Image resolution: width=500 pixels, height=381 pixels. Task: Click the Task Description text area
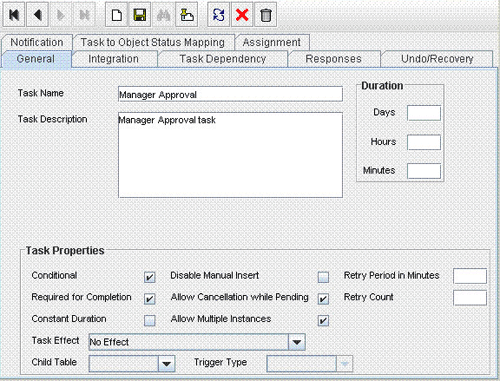[230, 155]
